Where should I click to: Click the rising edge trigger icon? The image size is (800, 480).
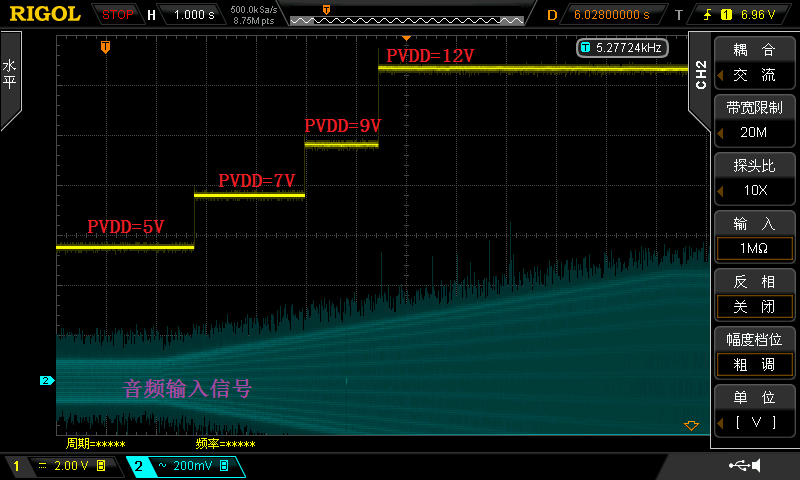tap(709, 15)
